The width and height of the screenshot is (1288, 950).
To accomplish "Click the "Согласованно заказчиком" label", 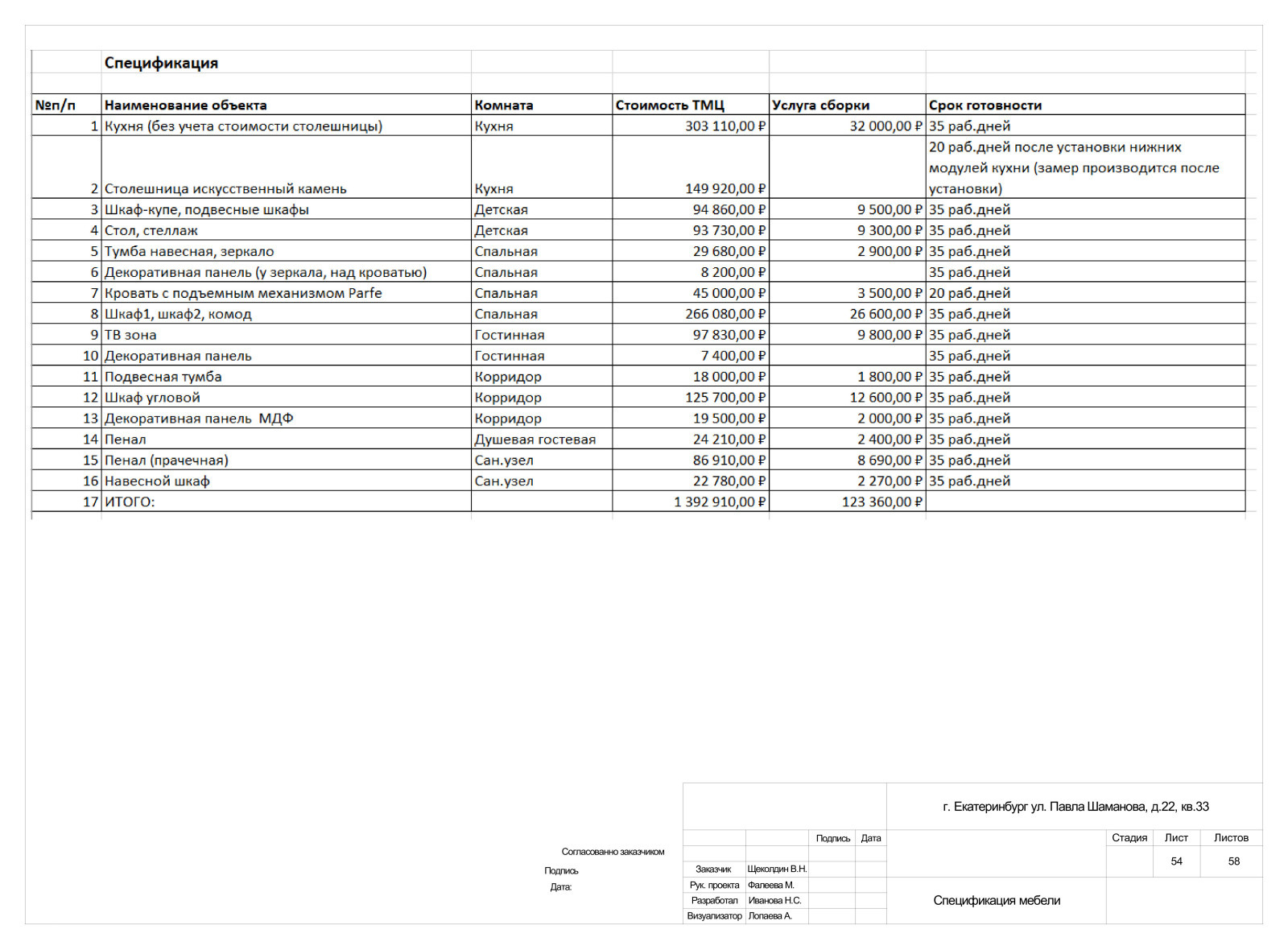I will pos(613,852).
